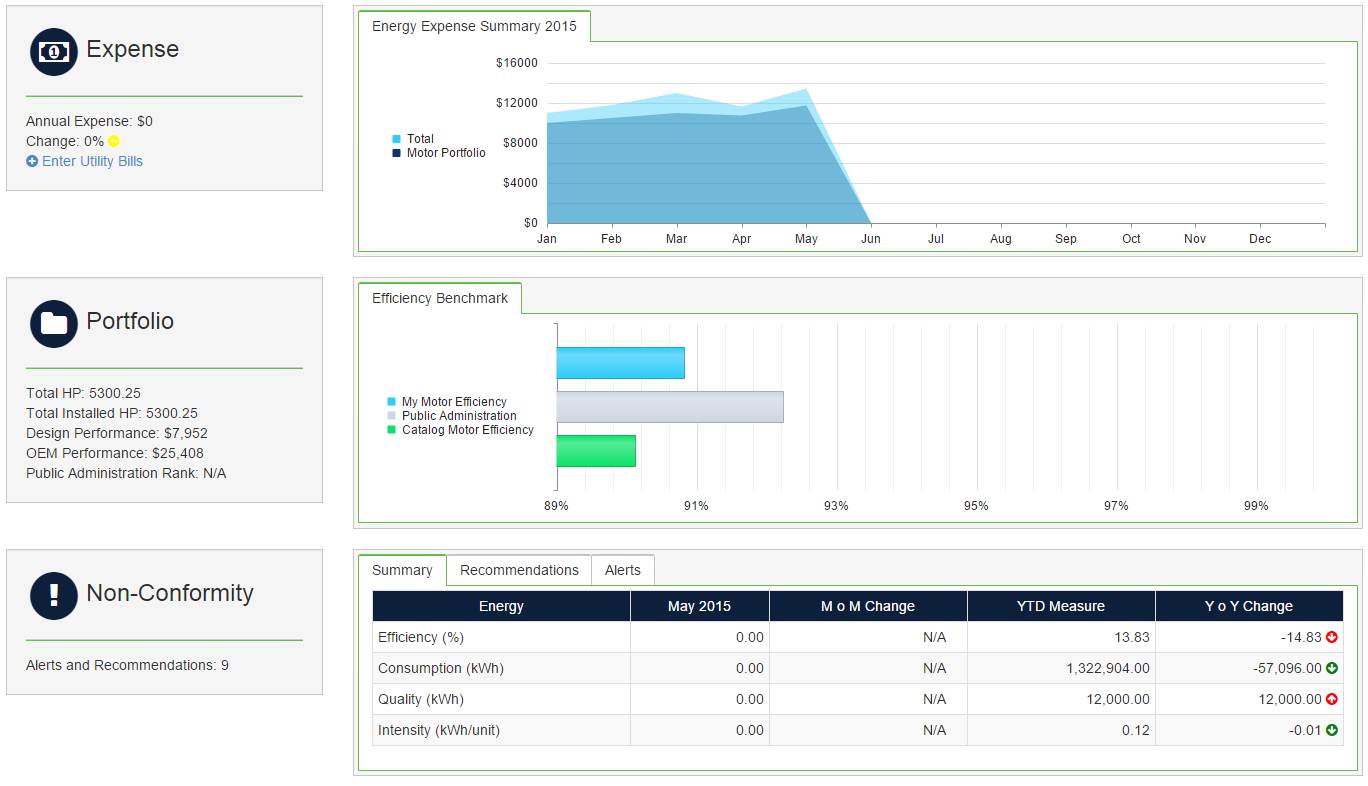The width and height of the screenshot is (1368, 786).
Task: Click the My Motor Efficiency legend entry
Action: click(x=454, y=402)
